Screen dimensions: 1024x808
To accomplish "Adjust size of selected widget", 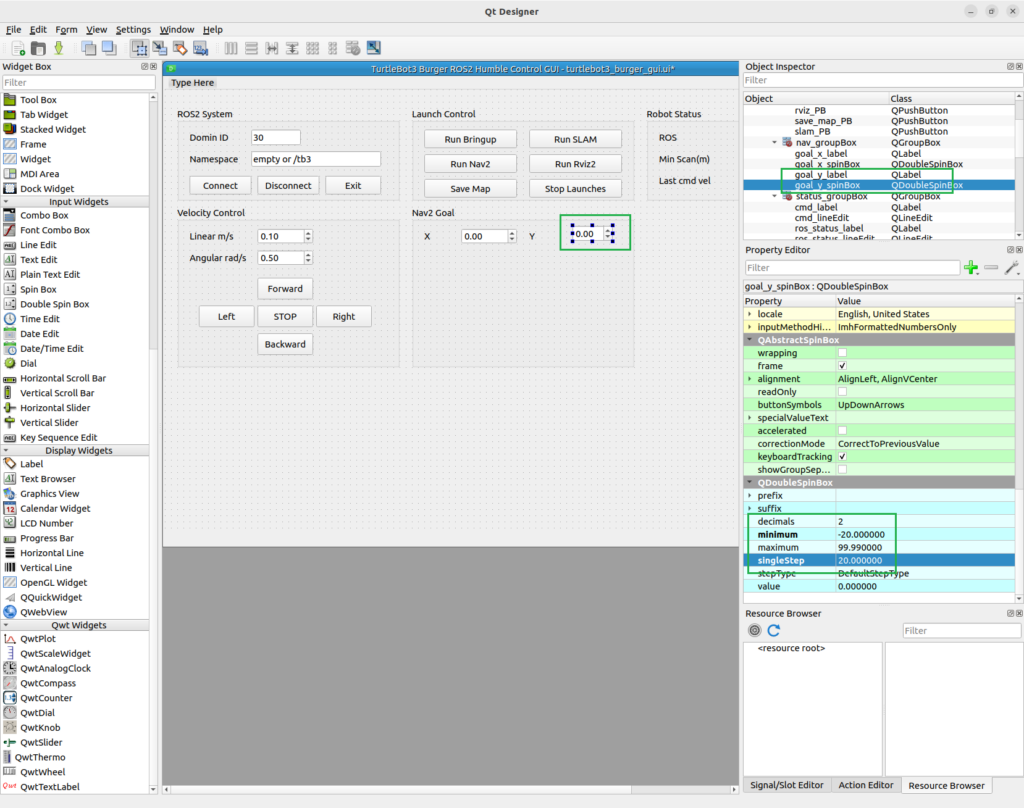I will (x=374, y=48).
